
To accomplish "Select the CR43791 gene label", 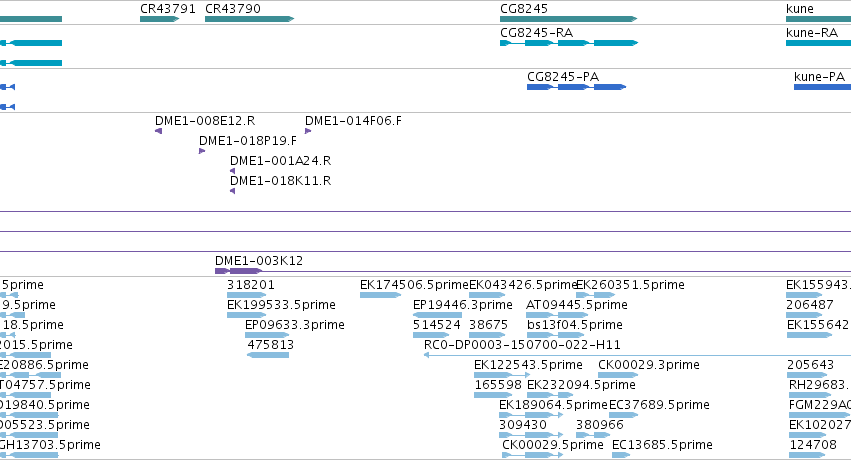I will [168, 9].
